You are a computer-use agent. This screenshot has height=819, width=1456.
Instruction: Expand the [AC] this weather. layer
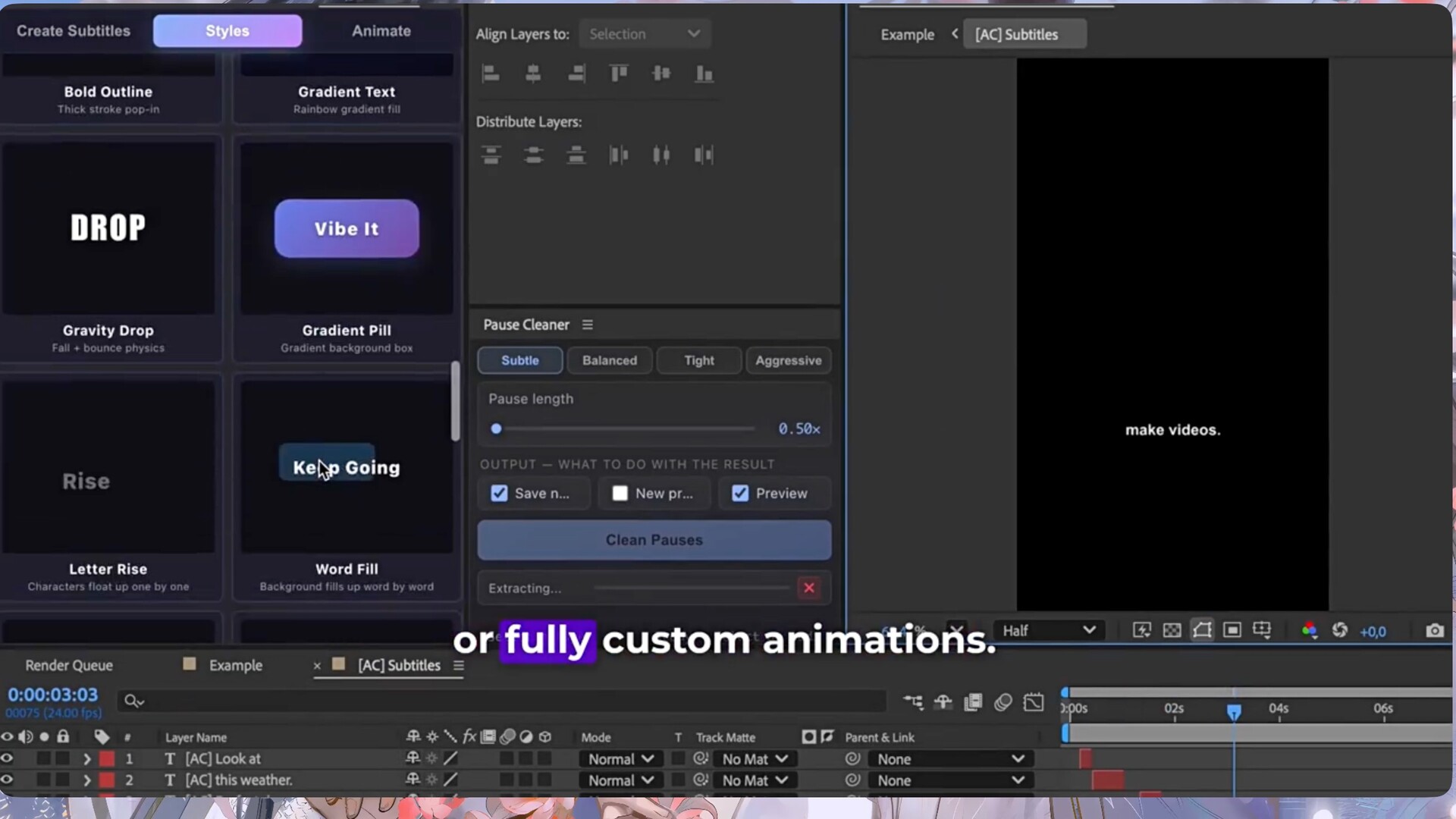86,780
